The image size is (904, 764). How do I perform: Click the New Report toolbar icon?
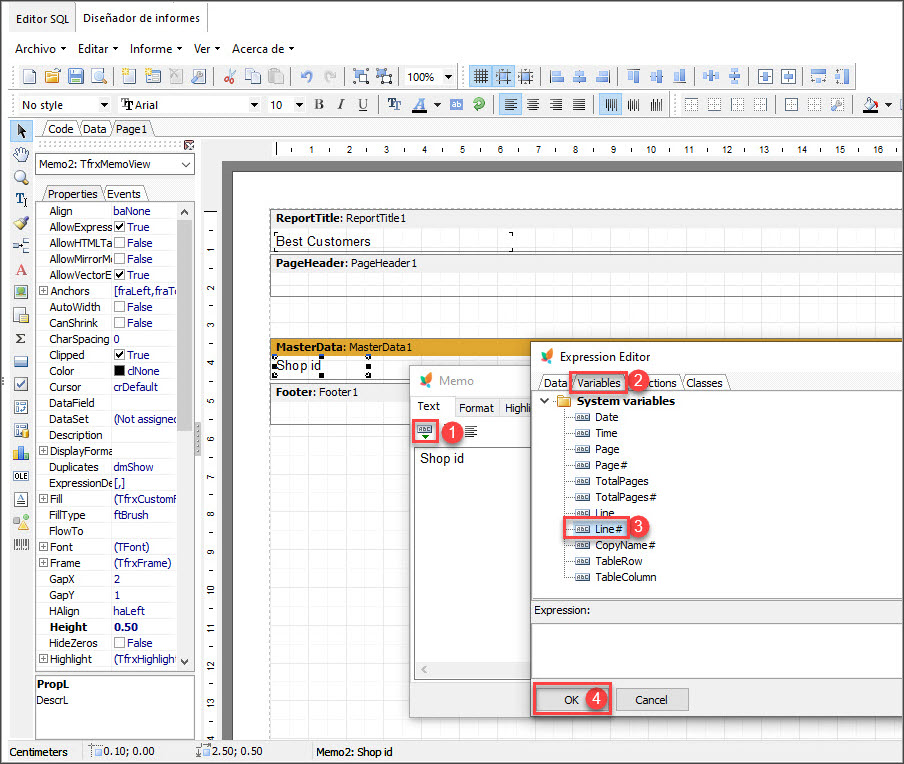(x=29, y=76)
